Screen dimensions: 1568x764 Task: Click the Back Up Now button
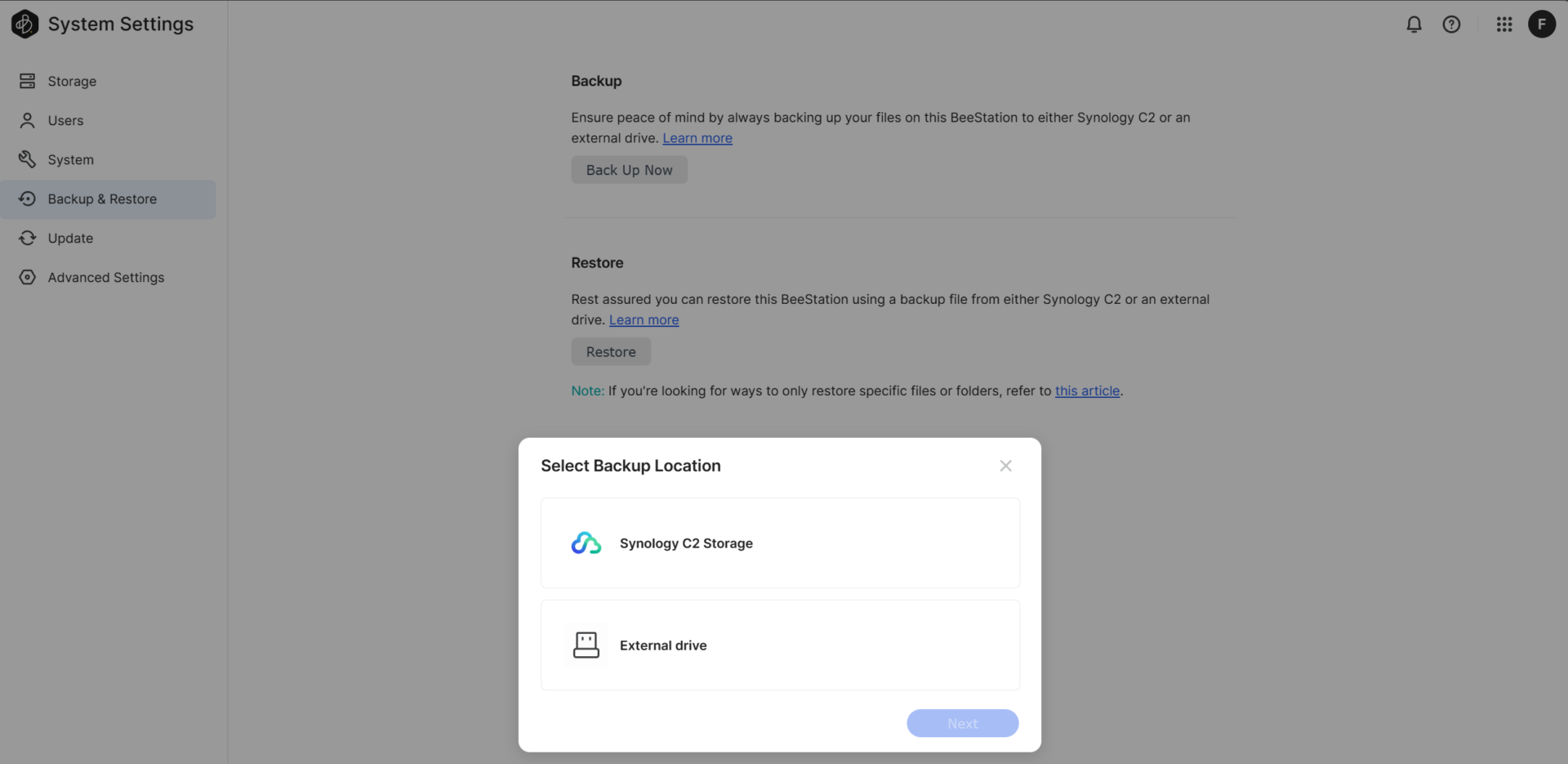[629, 170]
